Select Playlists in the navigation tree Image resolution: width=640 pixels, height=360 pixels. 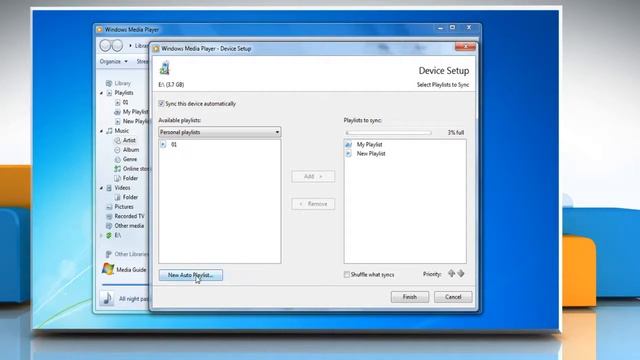tap(124, 93)
